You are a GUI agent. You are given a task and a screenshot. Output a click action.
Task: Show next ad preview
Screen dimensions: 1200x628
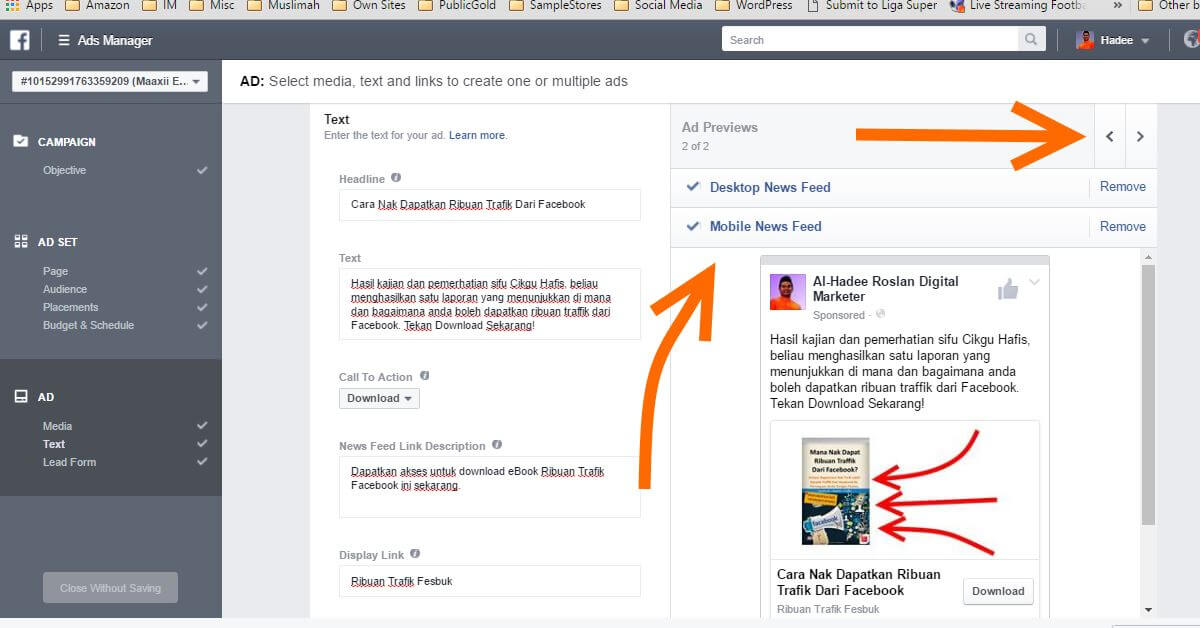[x=1141, y=137]
